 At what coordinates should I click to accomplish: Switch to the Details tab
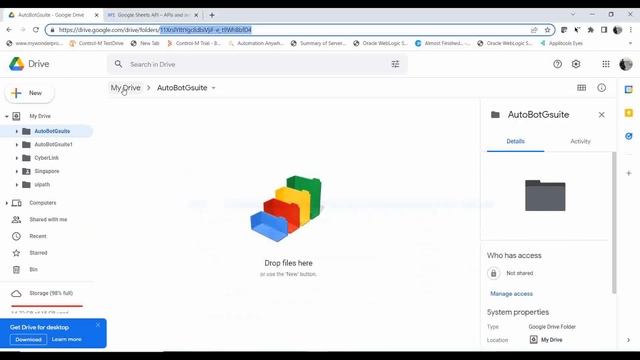click(516, 141)
